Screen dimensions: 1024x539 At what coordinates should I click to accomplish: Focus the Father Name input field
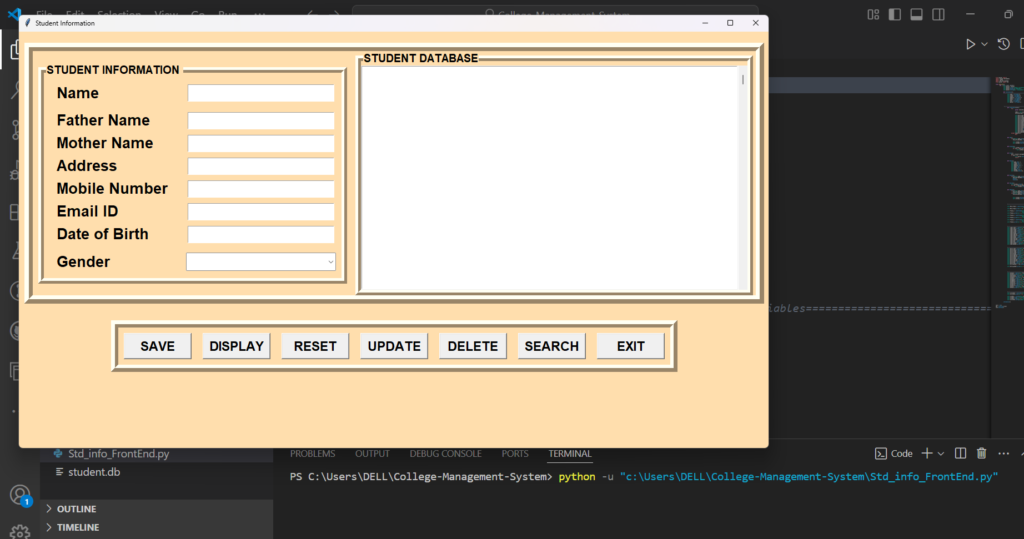coord(261,121)
